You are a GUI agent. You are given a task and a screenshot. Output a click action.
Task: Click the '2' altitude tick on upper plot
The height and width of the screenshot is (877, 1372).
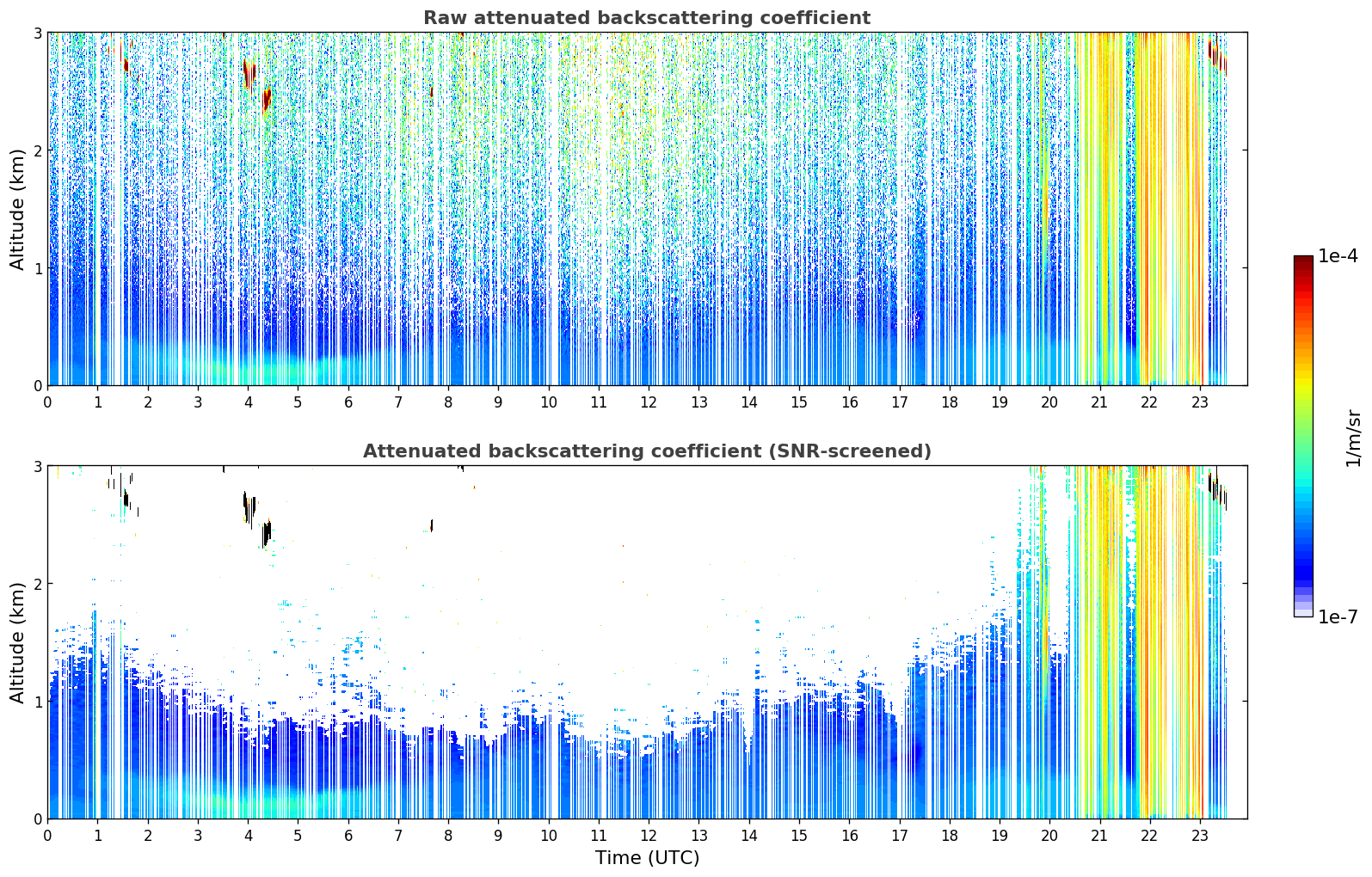coord(37,150)
